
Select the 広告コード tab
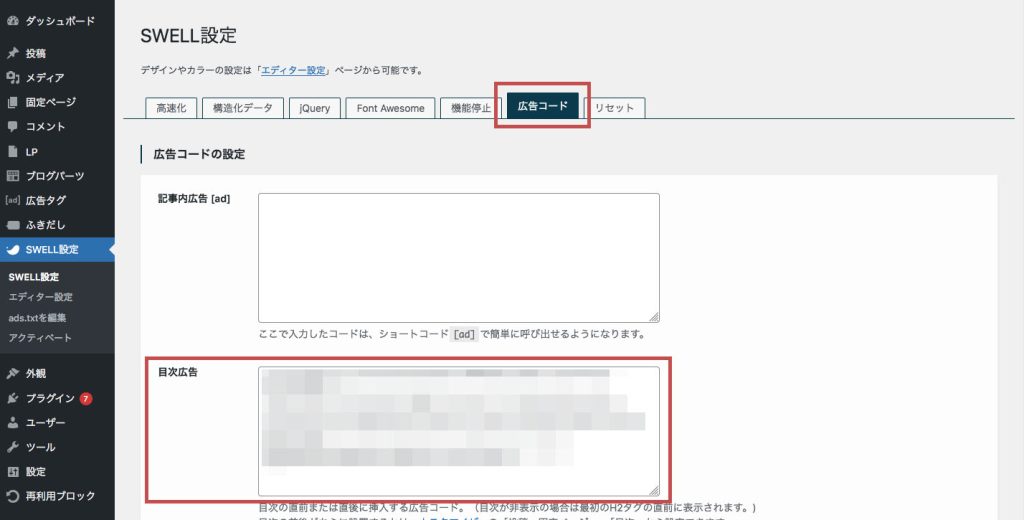(543, 106)
